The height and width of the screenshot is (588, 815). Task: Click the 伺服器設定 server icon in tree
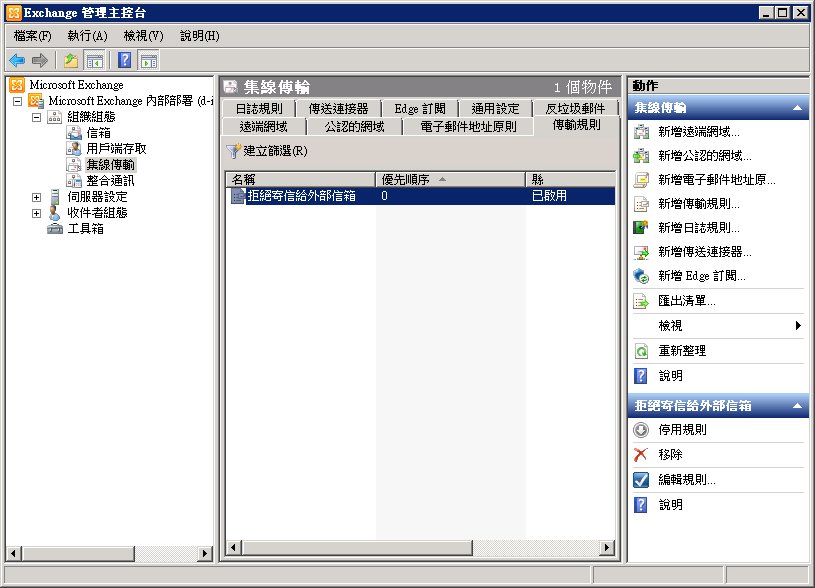tap(55, 197)
